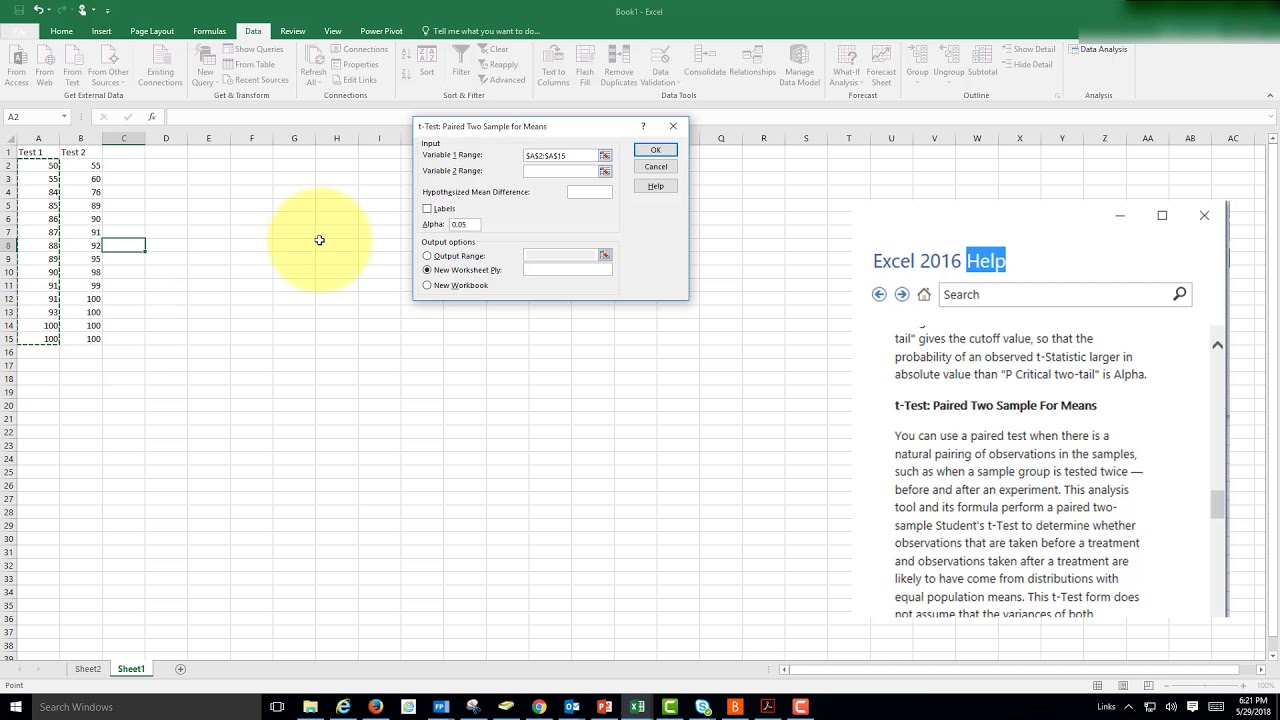Click the Variable 2 Range input field
Screen dimensions: 1280x720
pos(560,171)
